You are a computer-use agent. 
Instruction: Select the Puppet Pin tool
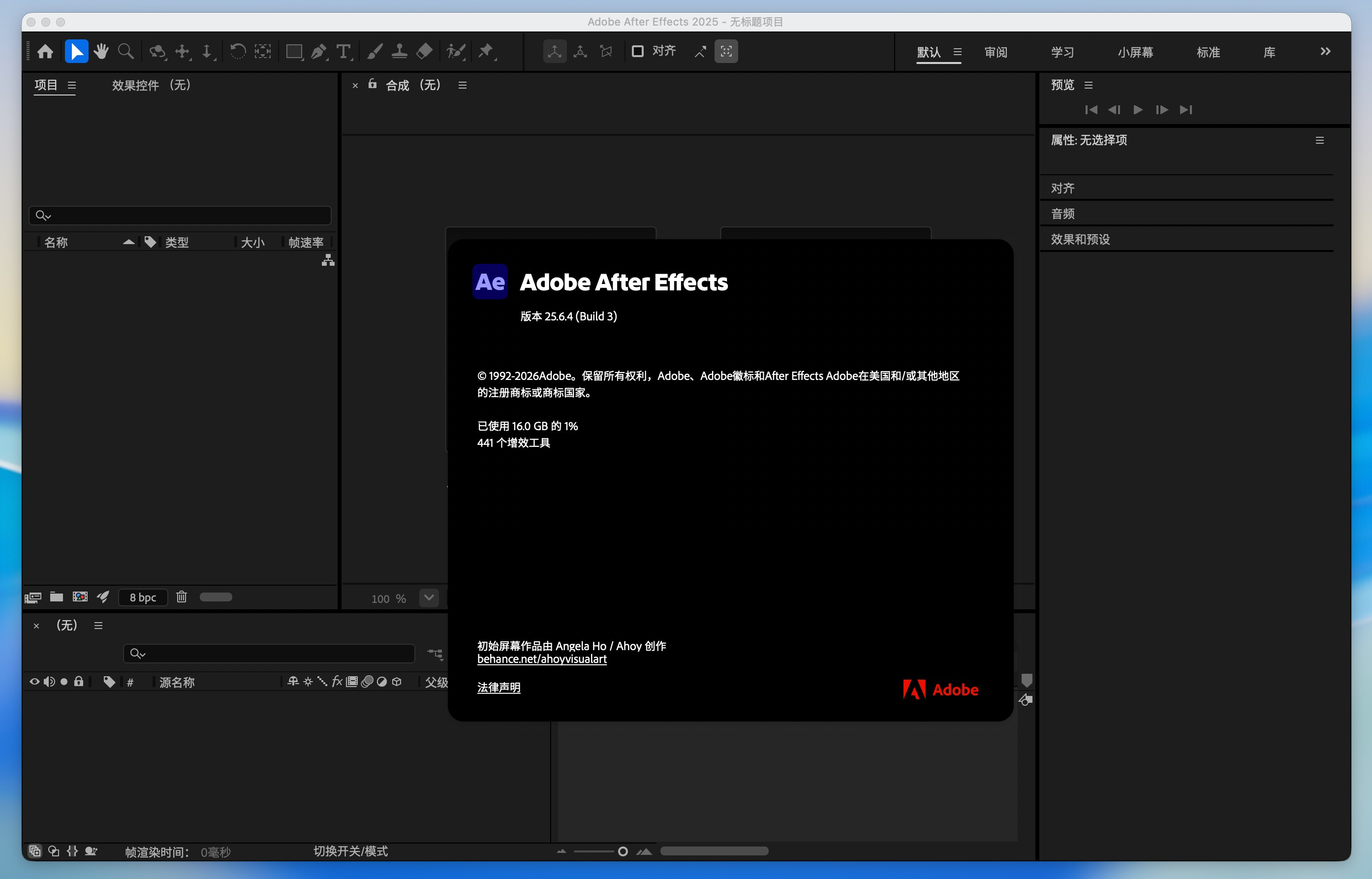coord(486,51)
